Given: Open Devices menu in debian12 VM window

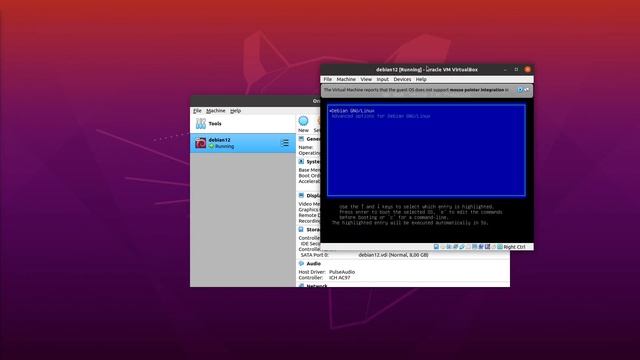Looking at the screenshot, I should coord(402,79).
